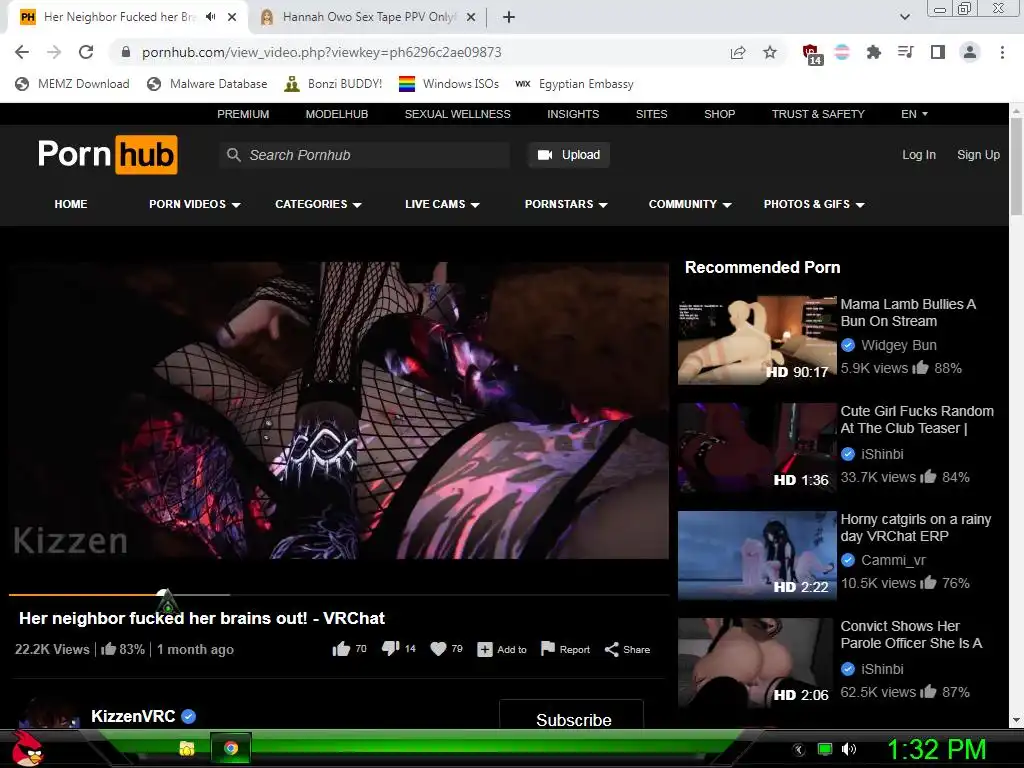Image resolution: width=1024 pixels, height=768 pixels.
Task: Open the system volume speaker icon
Action: click(848, 749)
